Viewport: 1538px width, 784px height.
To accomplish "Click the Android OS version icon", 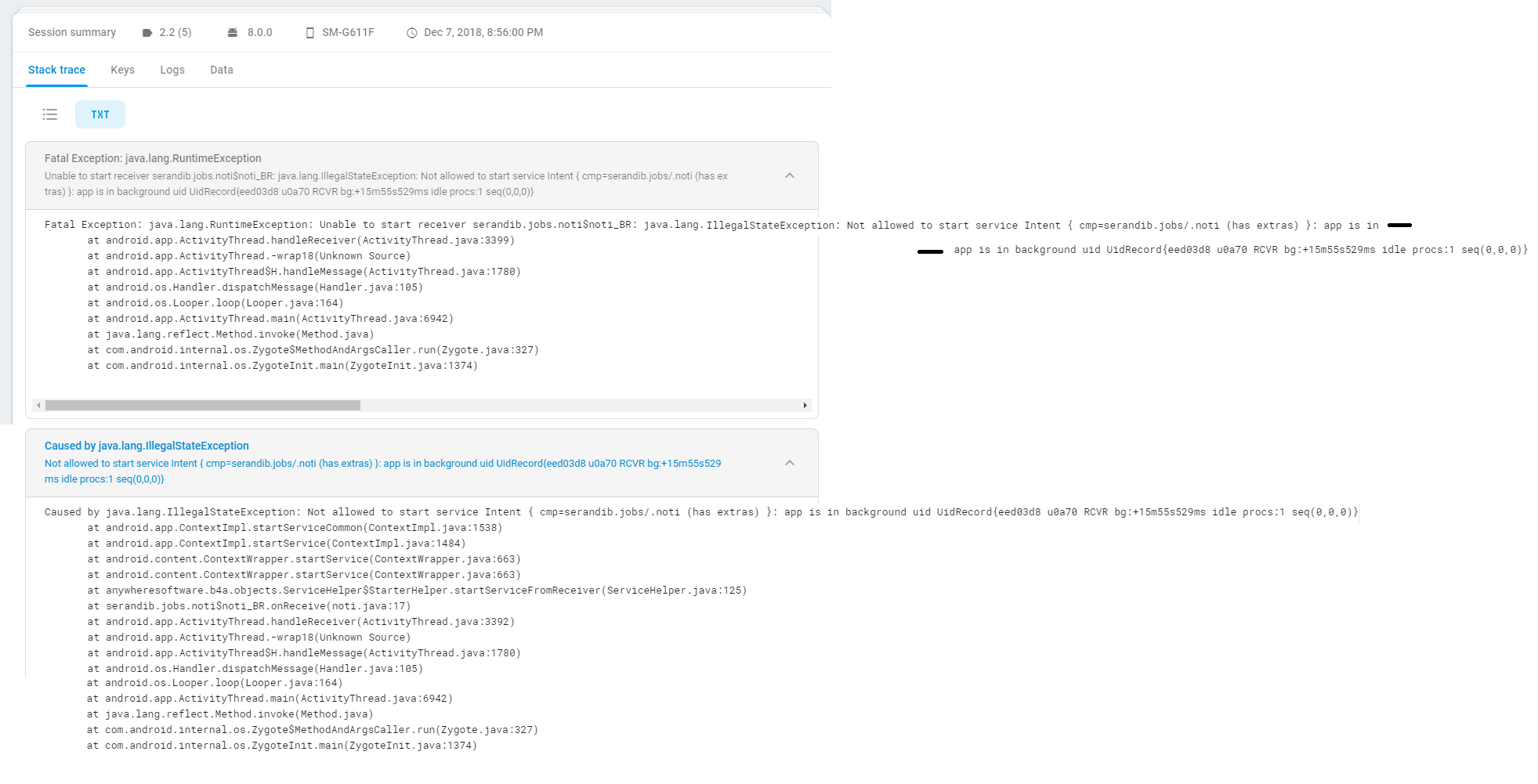I will [x=233, y=33].
